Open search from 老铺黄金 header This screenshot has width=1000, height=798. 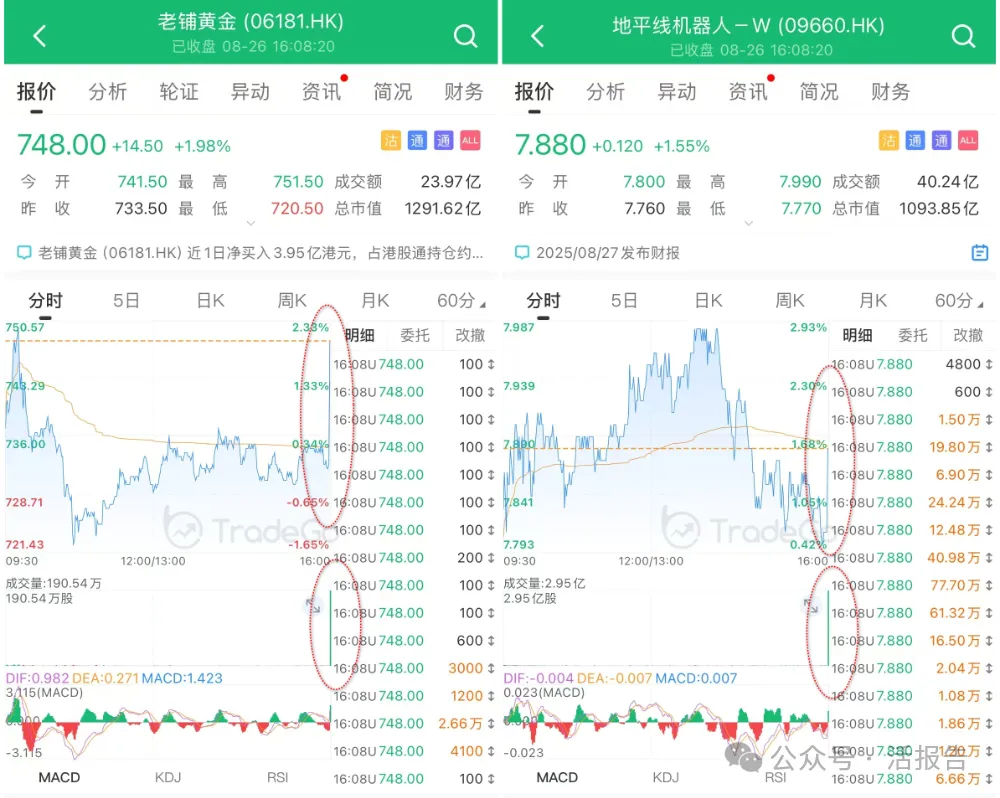(465, 36)
